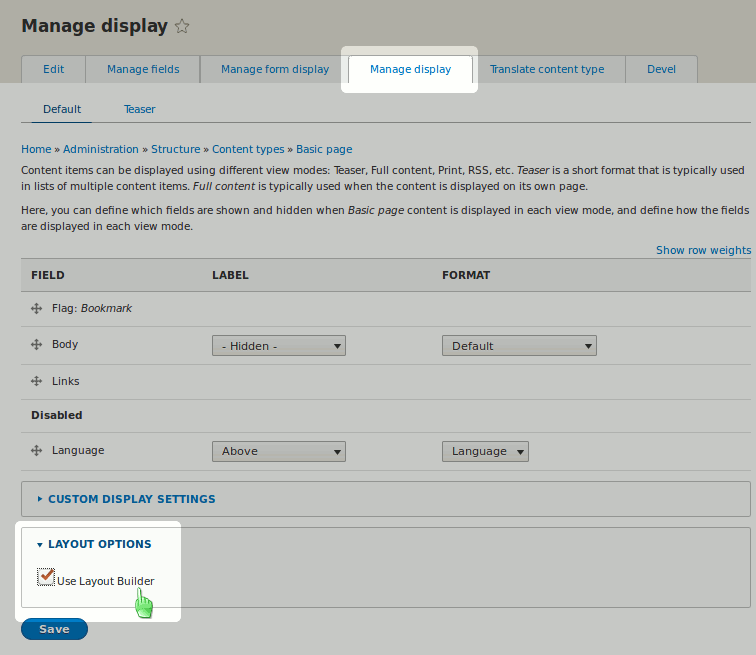The height and width of the screenshot is (655, 756).
Task: Go to the Translate content type tab
Action: coord(547,69)
